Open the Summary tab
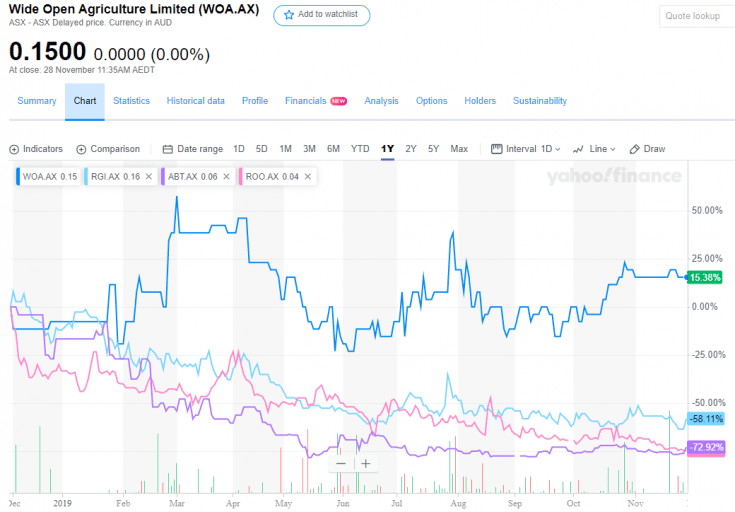Screen dimensions: 735x512 pyautogui.click(x=37, y=101)
